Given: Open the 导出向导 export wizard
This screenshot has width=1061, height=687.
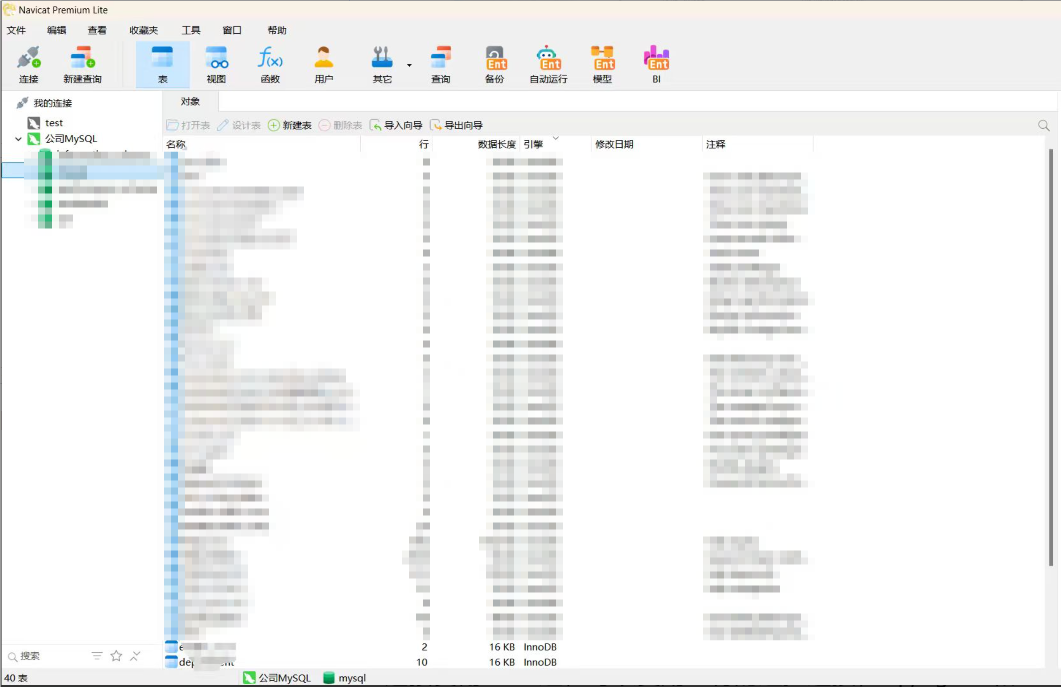Looking at the screenshot, I should click(x=456, y=125).
